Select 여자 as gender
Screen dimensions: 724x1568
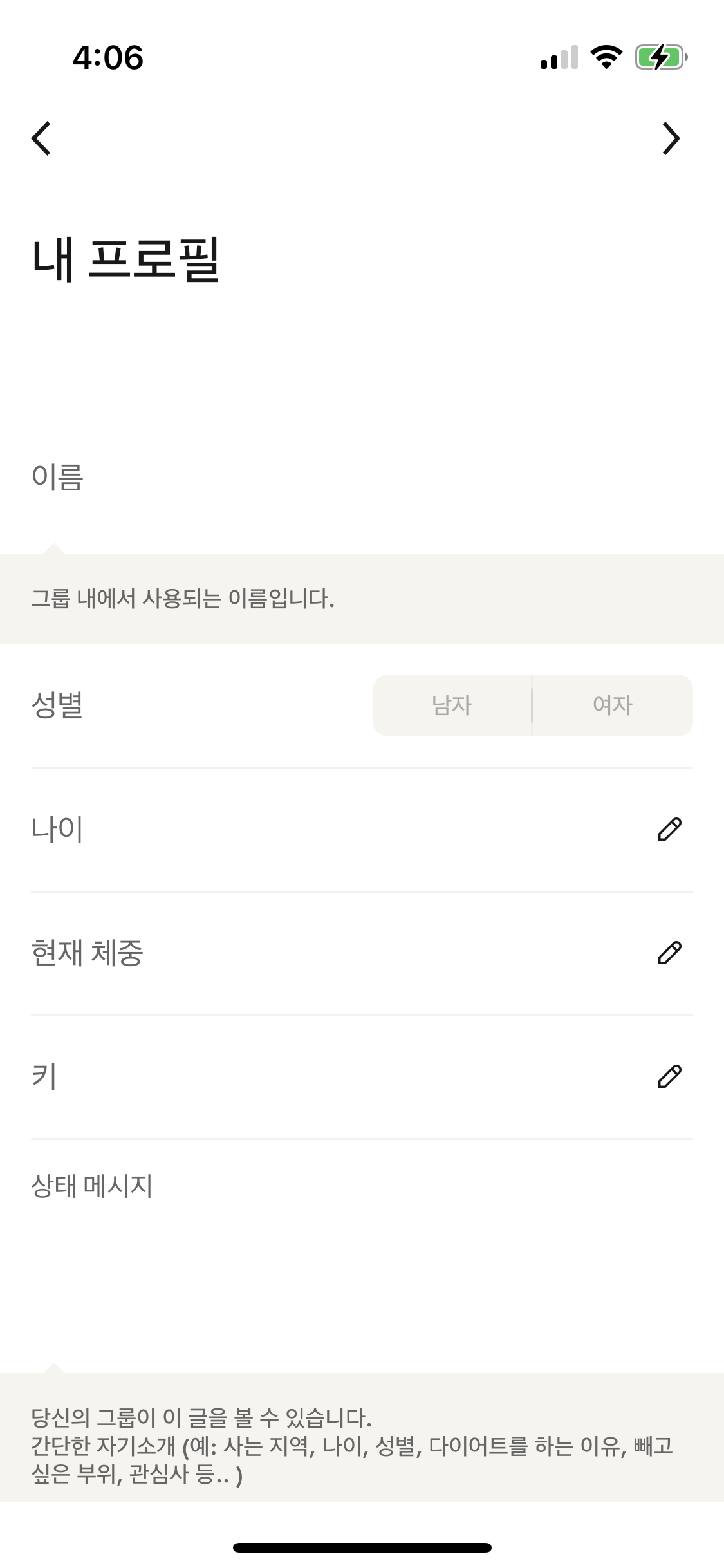[x=613, y=705]
